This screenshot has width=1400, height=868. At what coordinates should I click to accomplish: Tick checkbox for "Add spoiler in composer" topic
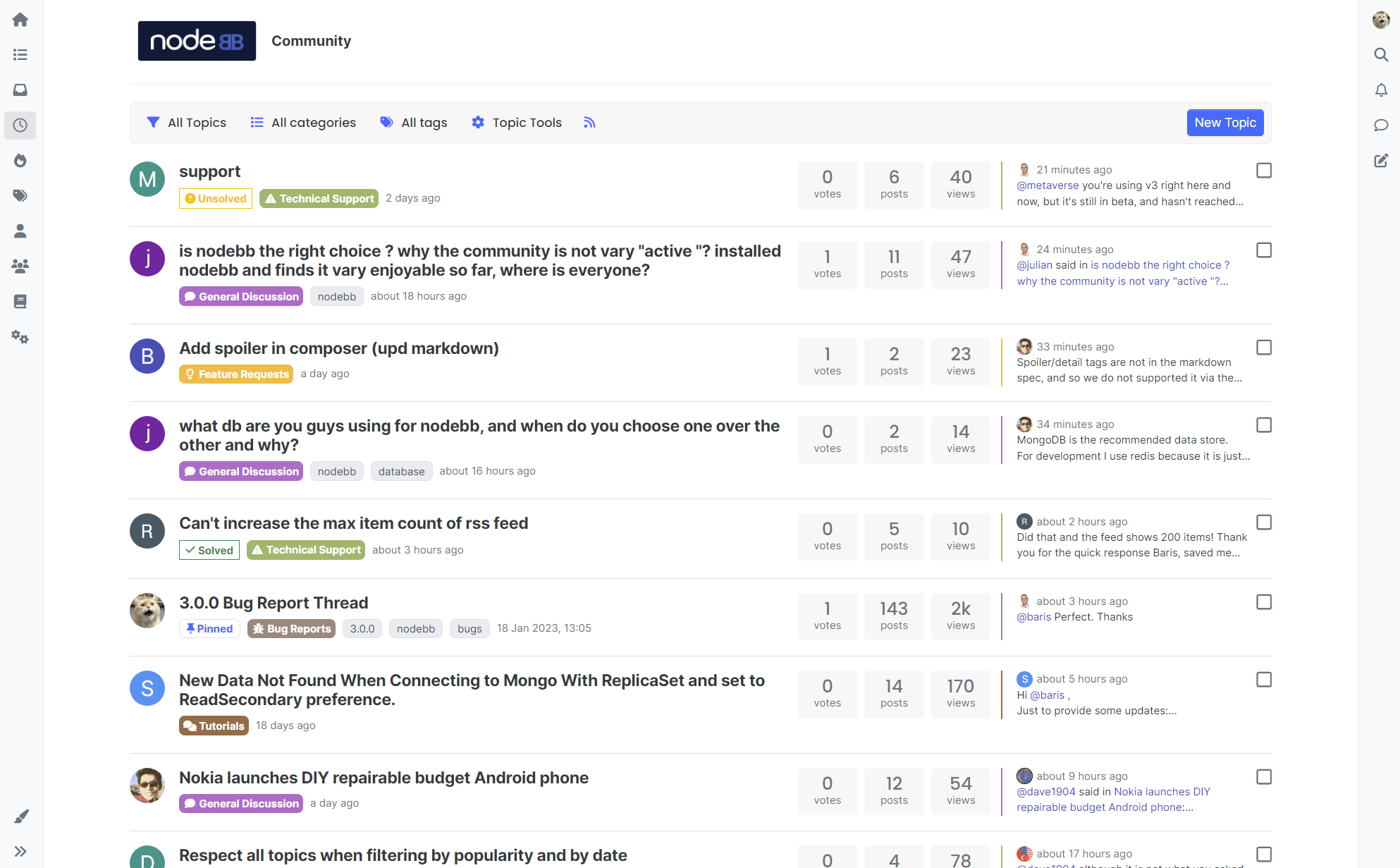[1264, 348]
